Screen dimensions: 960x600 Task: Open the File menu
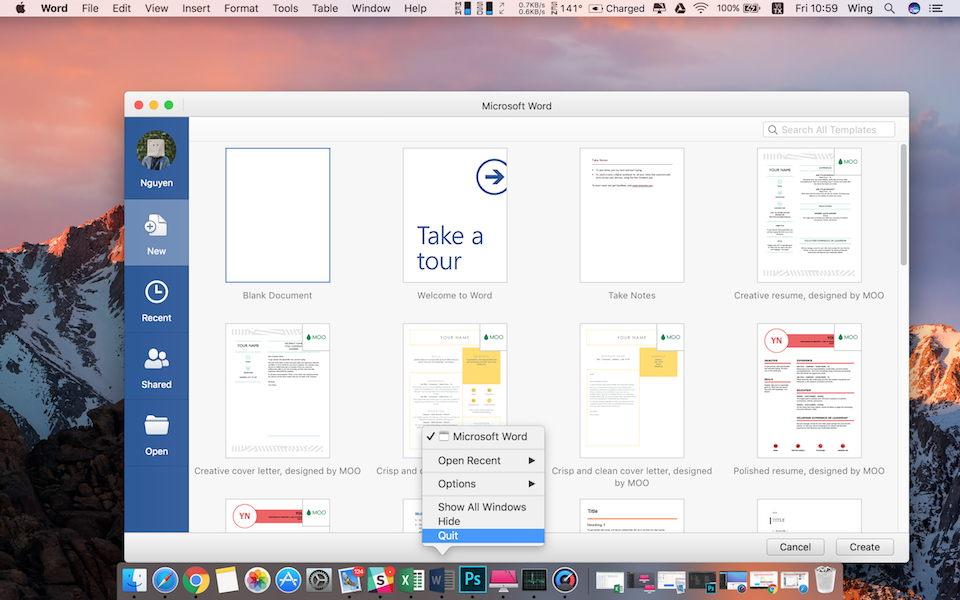click(x=90, y=9)
